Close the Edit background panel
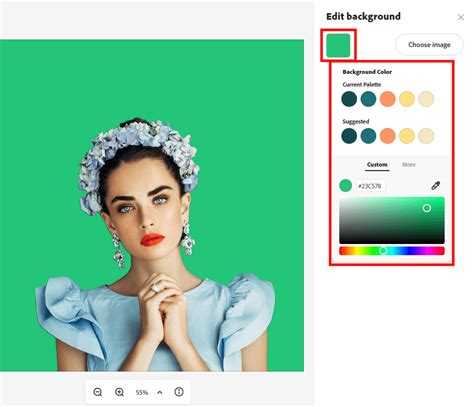This screenshot has height=407, width=474. pyautogui.click(x=461, y=17)
